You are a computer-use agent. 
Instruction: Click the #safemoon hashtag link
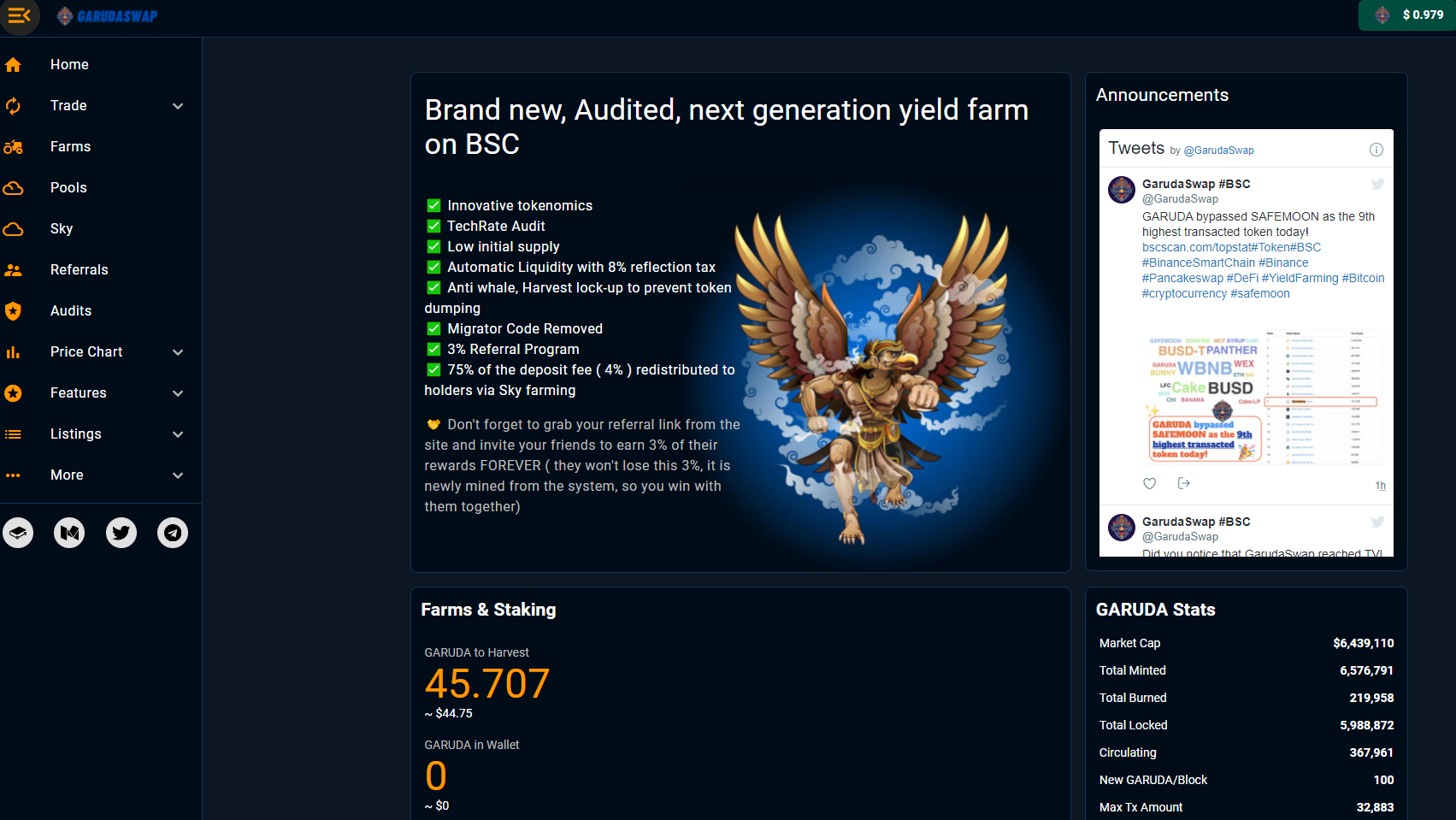(x=1260, y=293)
